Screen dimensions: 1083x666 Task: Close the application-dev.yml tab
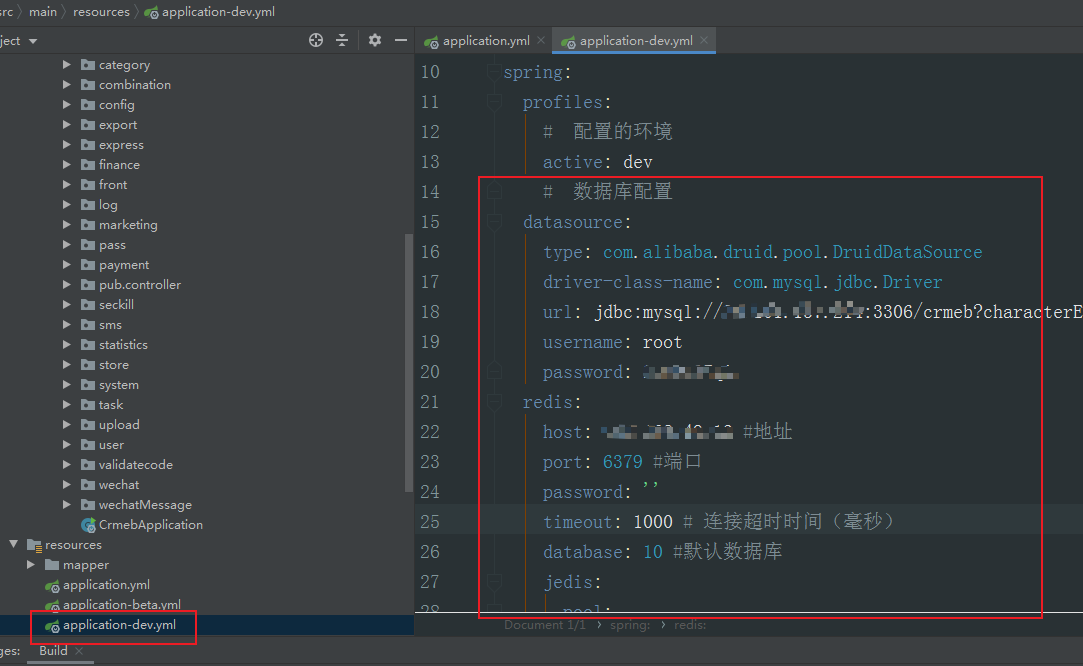pos(704,40)
